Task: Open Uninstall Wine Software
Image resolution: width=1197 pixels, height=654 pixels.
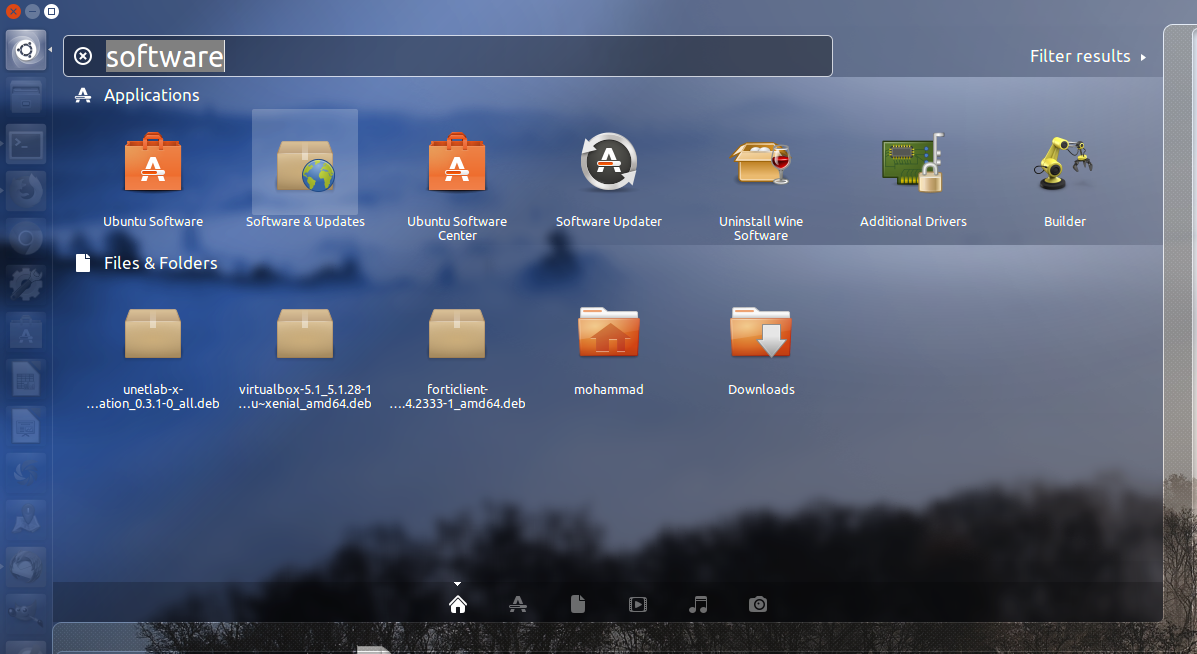Action: pyautogui.click(x=761, y=165)
